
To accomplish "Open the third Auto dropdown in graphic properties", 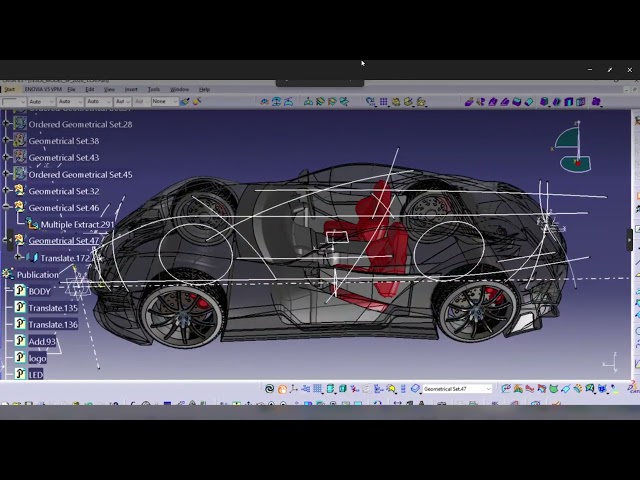I will (99, 102).
